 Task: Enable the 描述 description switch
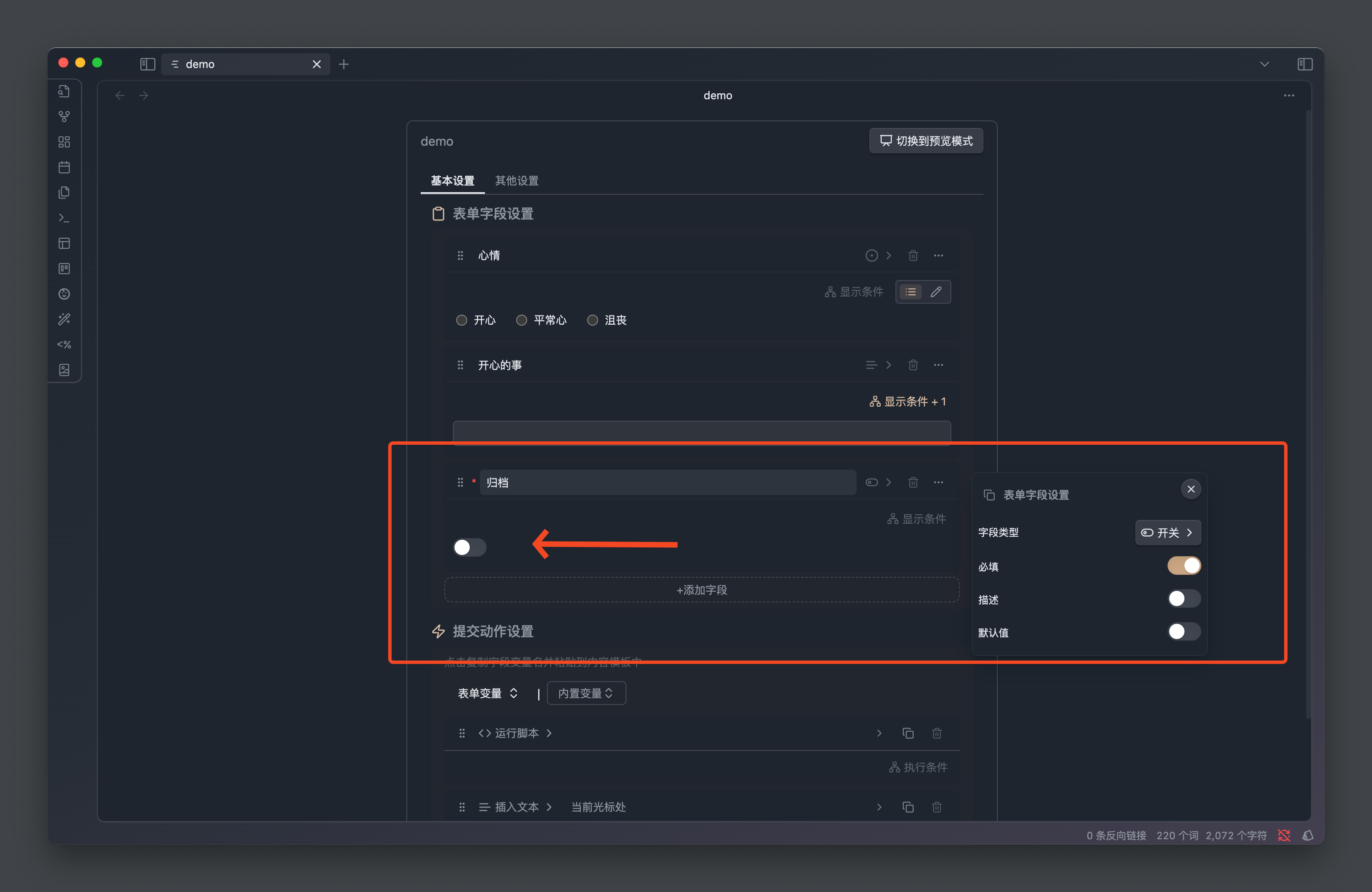pyautogui.click(x=1184, y=599)
